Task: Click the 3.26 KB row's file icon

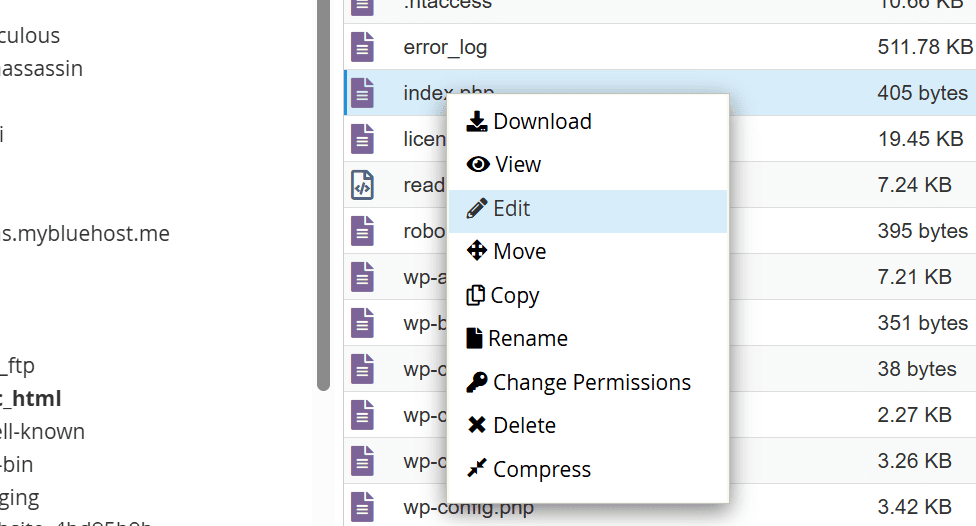Action: (x=362, y=461)
